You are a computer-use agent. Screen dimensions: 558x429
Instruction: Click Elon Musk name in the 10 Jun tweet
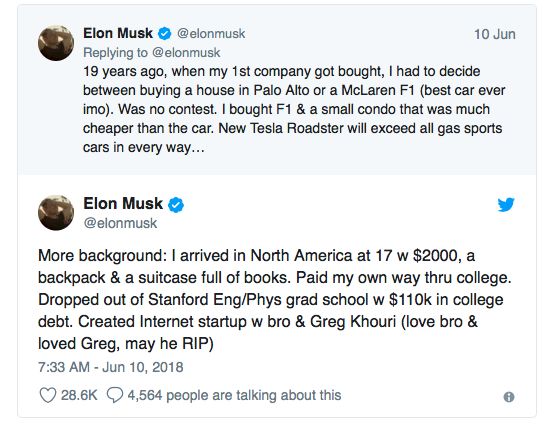click(118, 33)
